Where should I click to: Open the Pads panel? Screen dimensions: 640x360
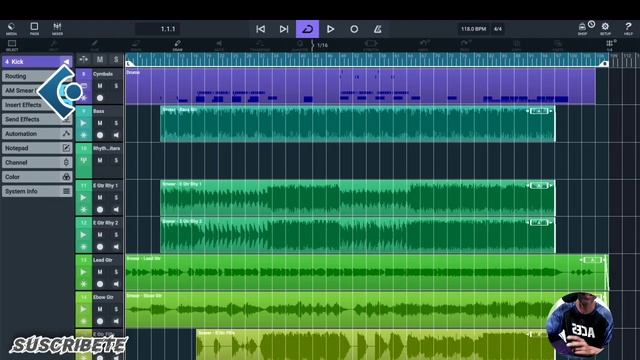pyautogui.click(x=34, y=29)
